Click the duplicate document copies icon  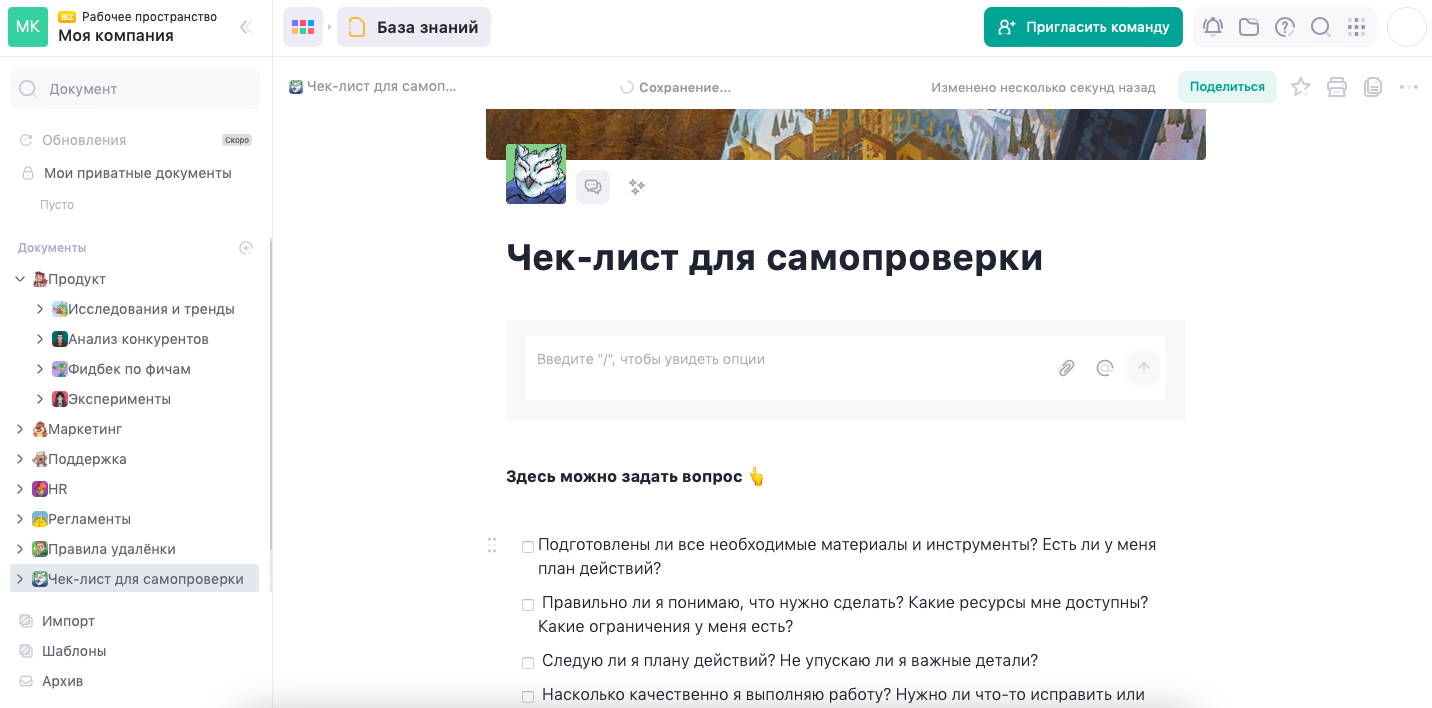click(x=1371, y=87)
